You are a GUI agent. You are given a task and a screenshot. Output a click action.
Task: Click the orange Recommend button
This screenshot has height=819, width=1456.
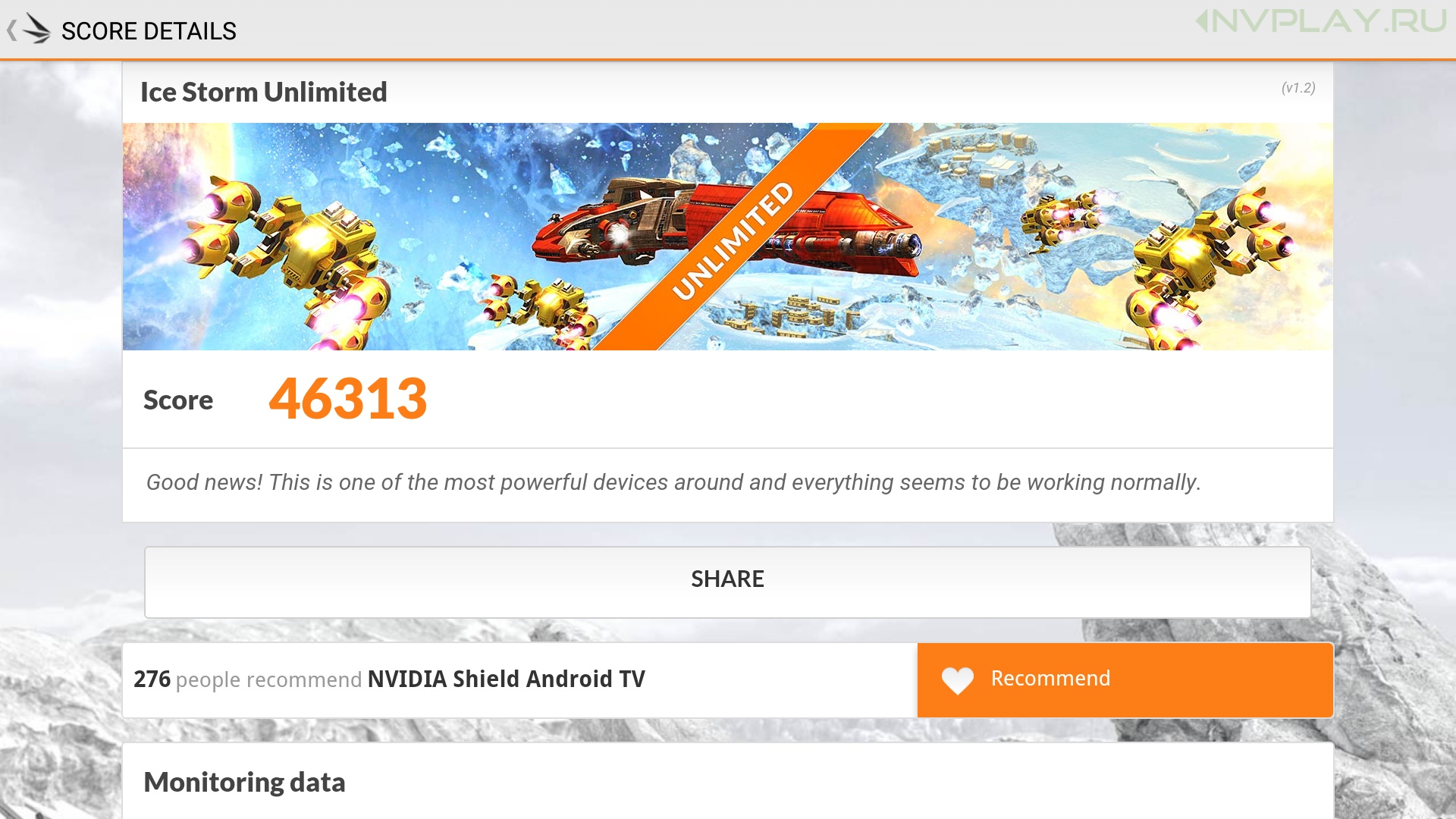click(1125, 679)
